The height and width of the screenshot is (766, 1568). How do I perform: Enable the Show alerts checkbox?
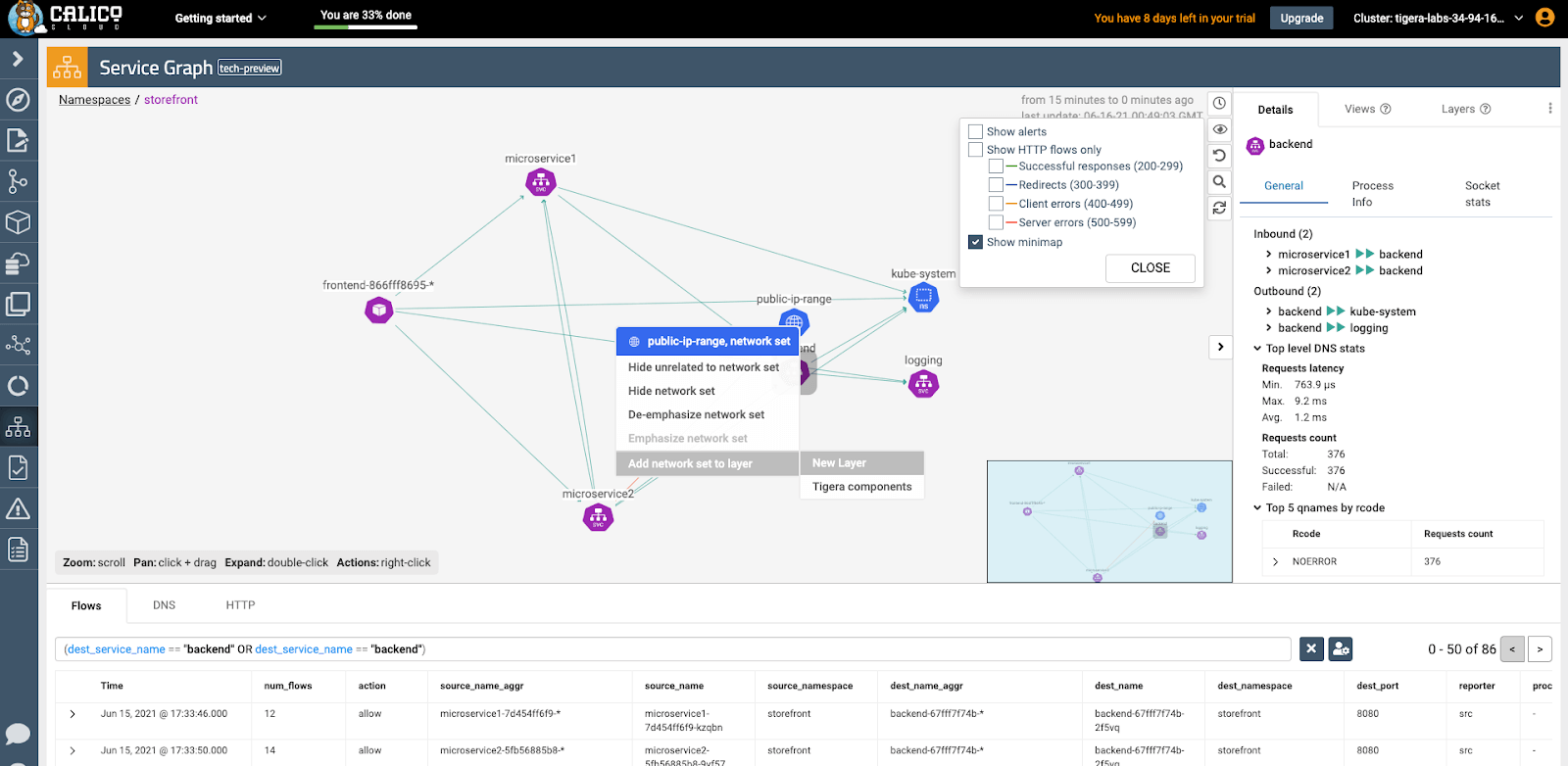tap(975, 131)
